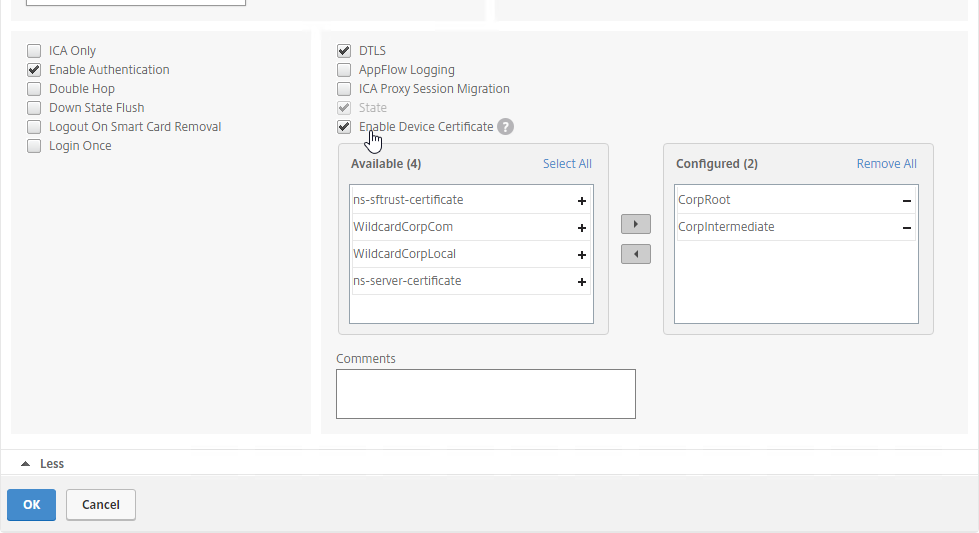Remove CorpRoot using its minus icon

pyautogui.click(x=907, y=201)
